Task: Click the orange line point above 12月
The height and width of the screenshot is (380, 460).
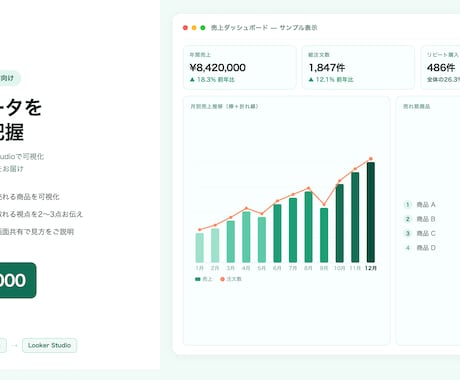Action: pos(371,159)
